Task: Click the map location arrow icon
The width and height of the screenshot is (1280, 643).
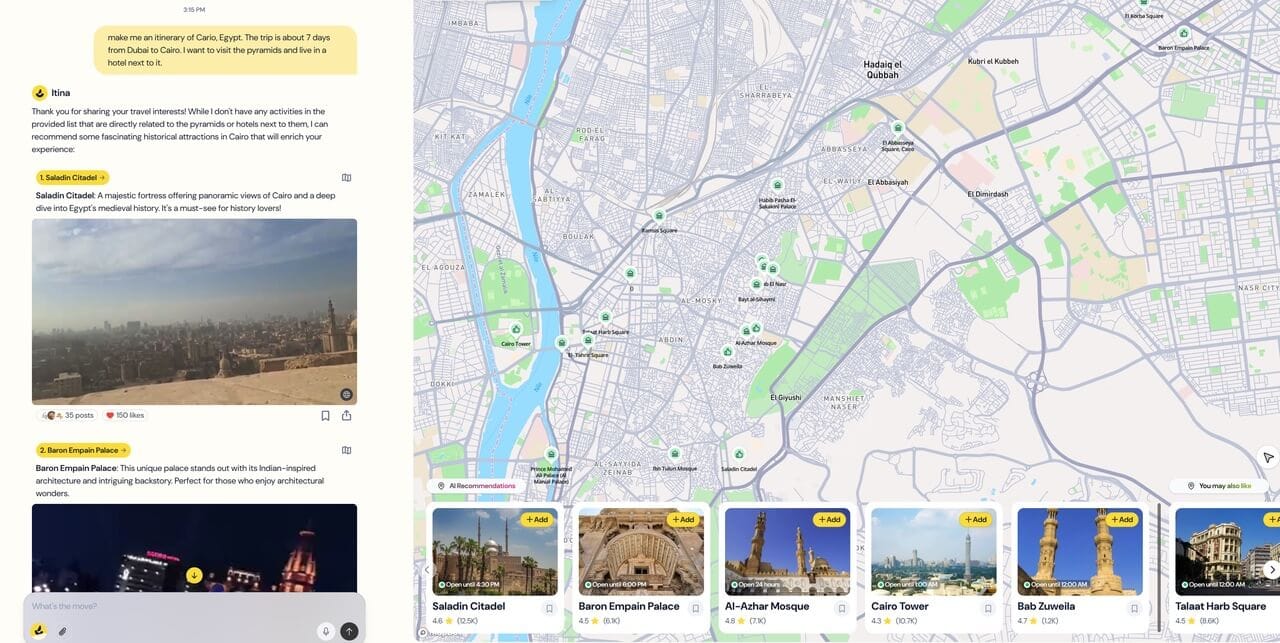Action: pyautogui.click(x=1268, y=456)
